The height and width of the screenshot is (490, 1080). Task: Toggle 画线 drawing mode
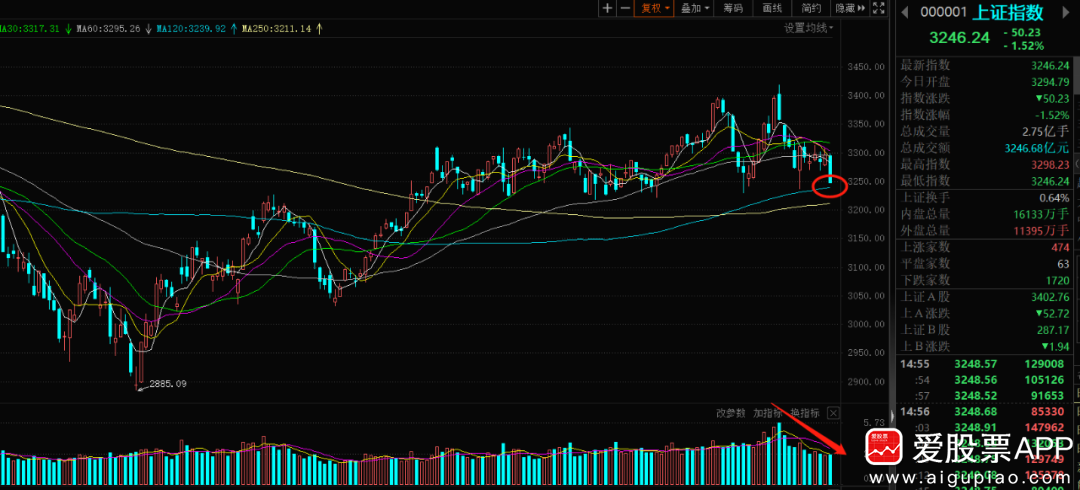[772, 8]
